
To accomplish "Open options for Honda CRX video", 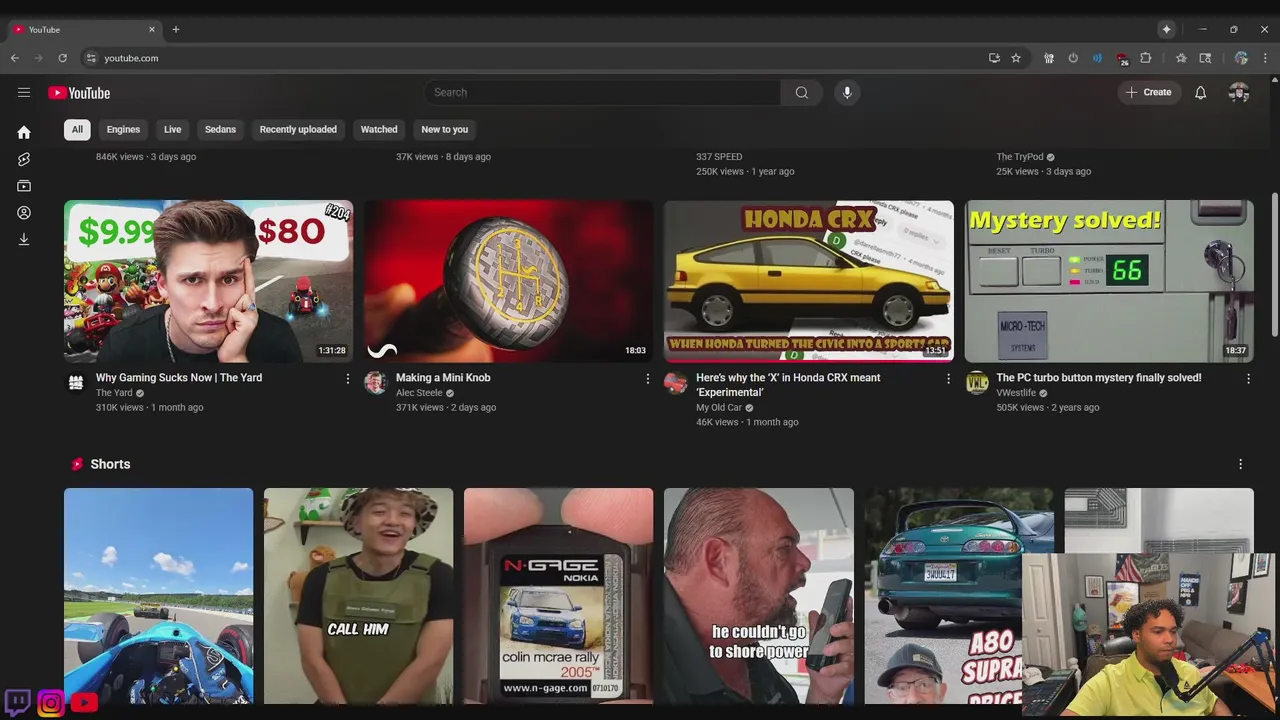I will click(x=948, y=379).
